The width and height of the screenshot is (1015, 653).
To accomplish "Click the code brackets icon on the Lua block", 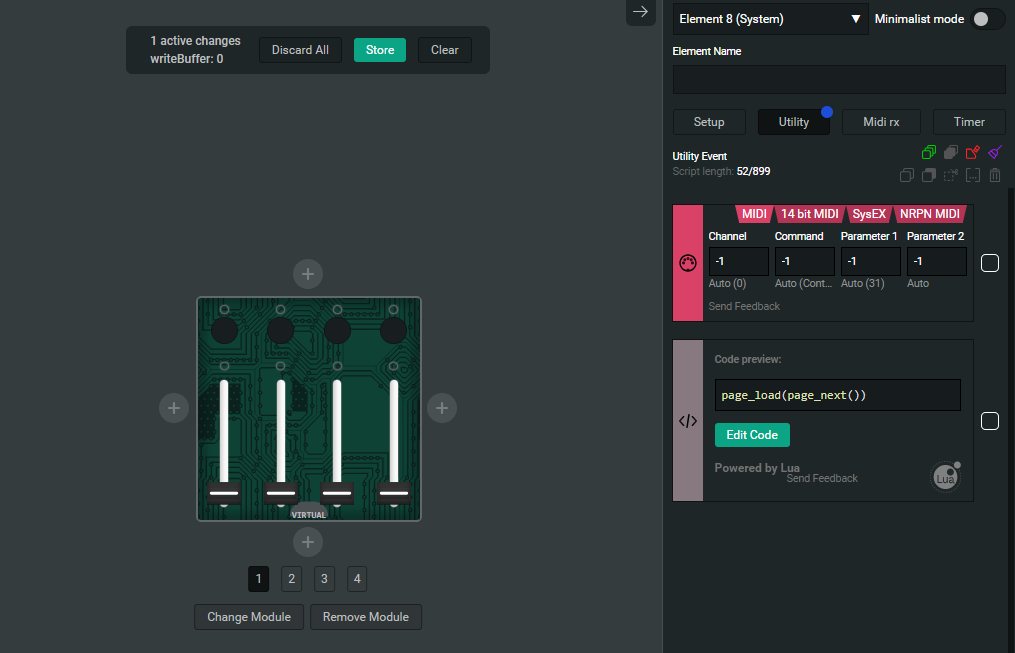I will click(688, 421).
